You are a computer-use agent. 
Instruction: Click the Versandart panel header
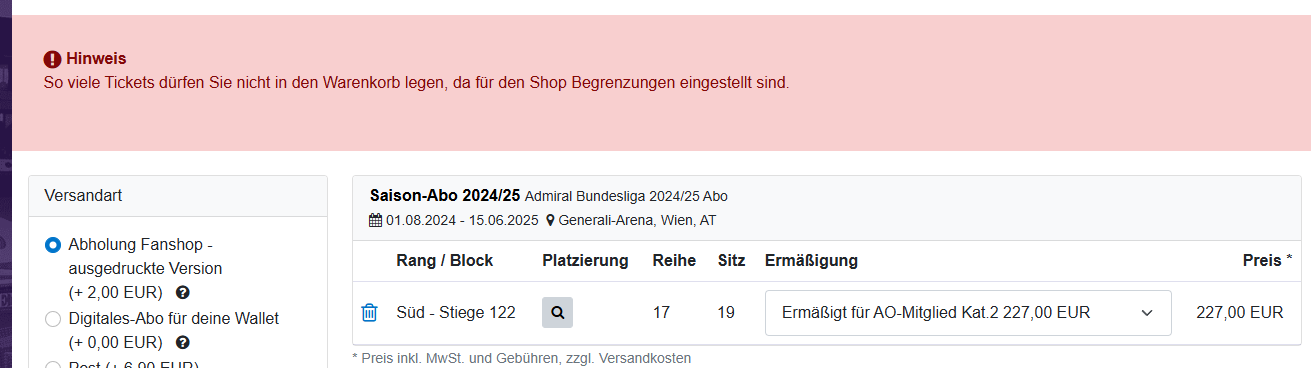click(x=178, y=196)
